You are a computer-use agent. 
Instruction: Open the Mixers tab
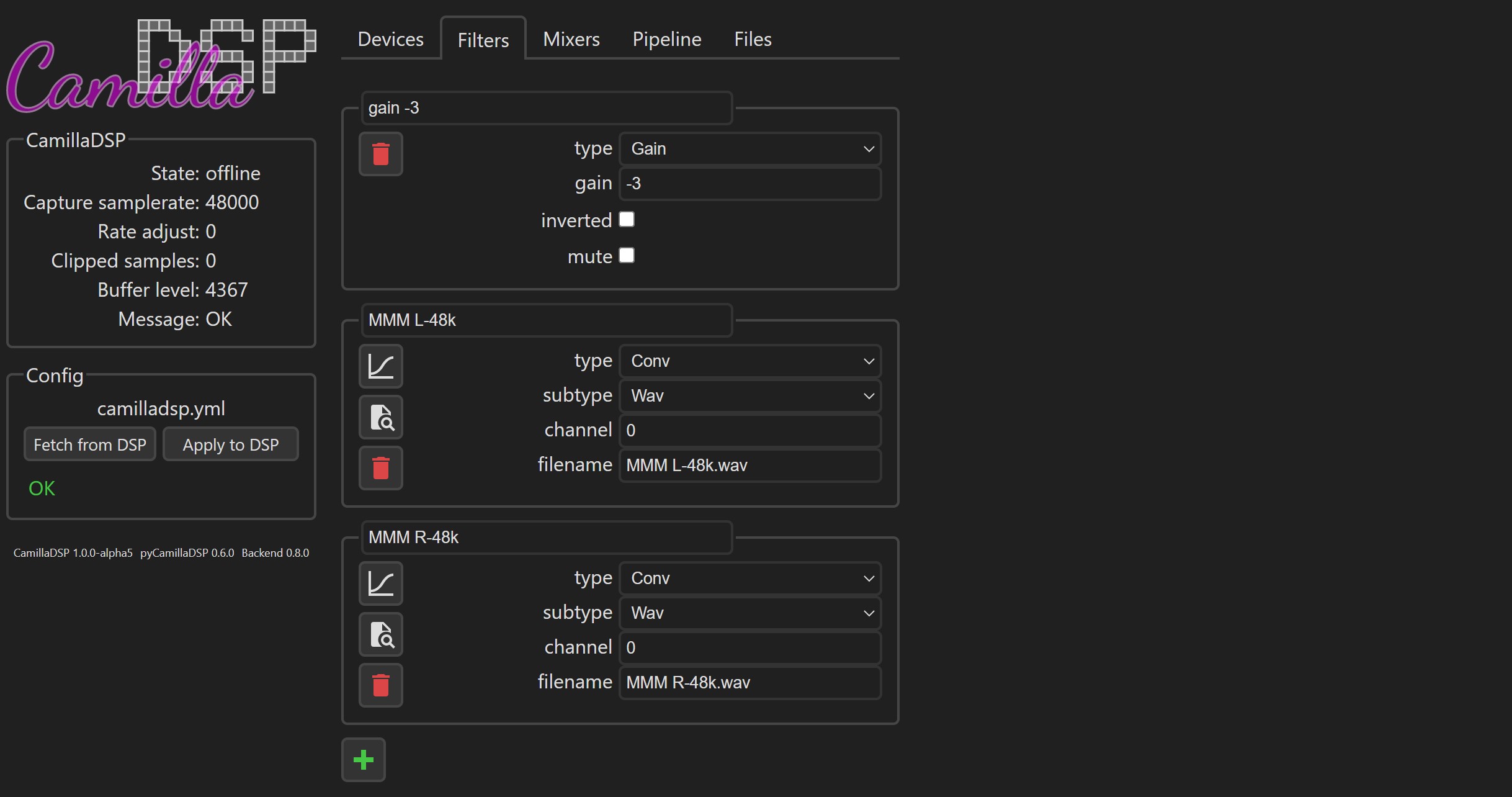pyautogui.click(x=571, y=39)
